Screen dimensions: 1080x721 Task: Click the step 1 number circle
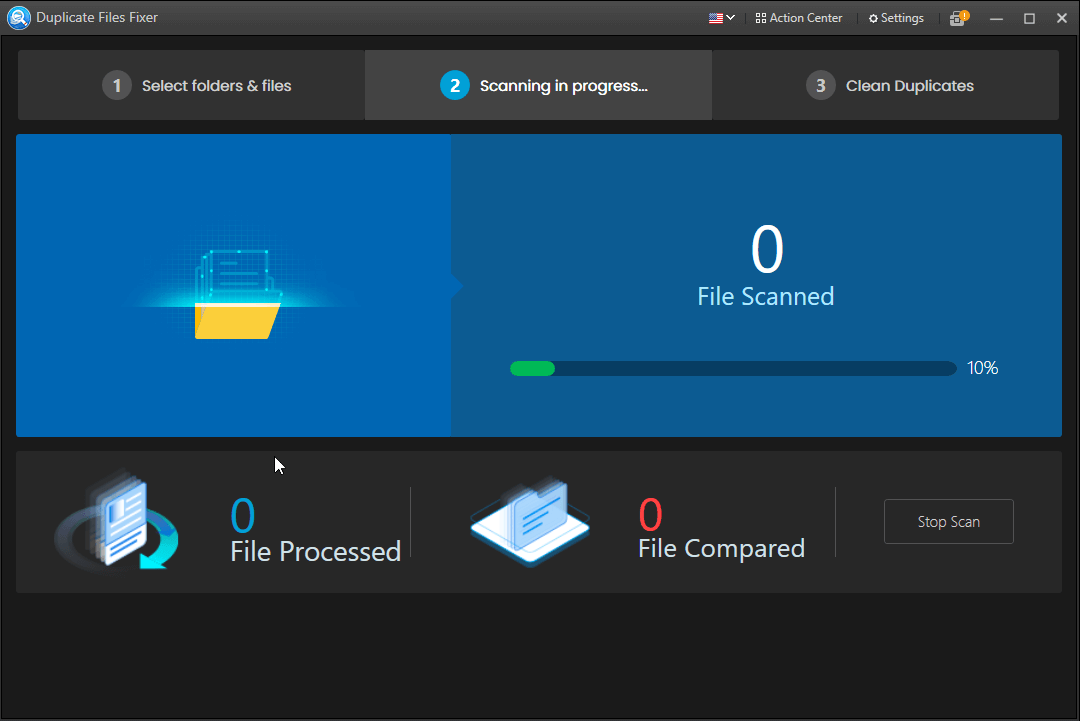[117, 86]
